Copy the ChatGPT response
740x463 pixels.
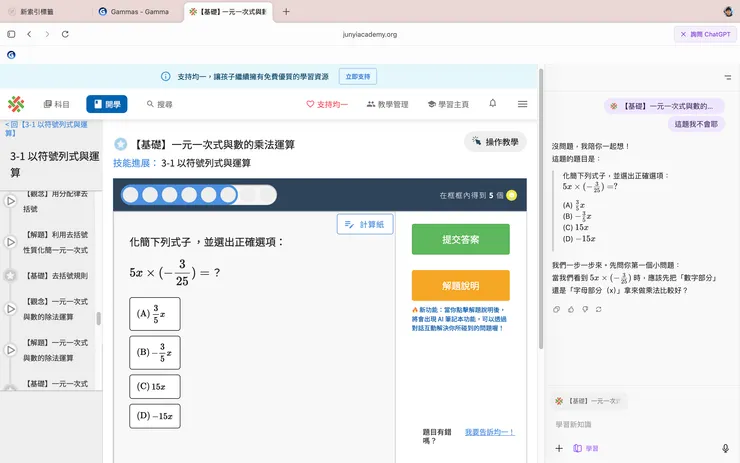[x=557, y=310]
